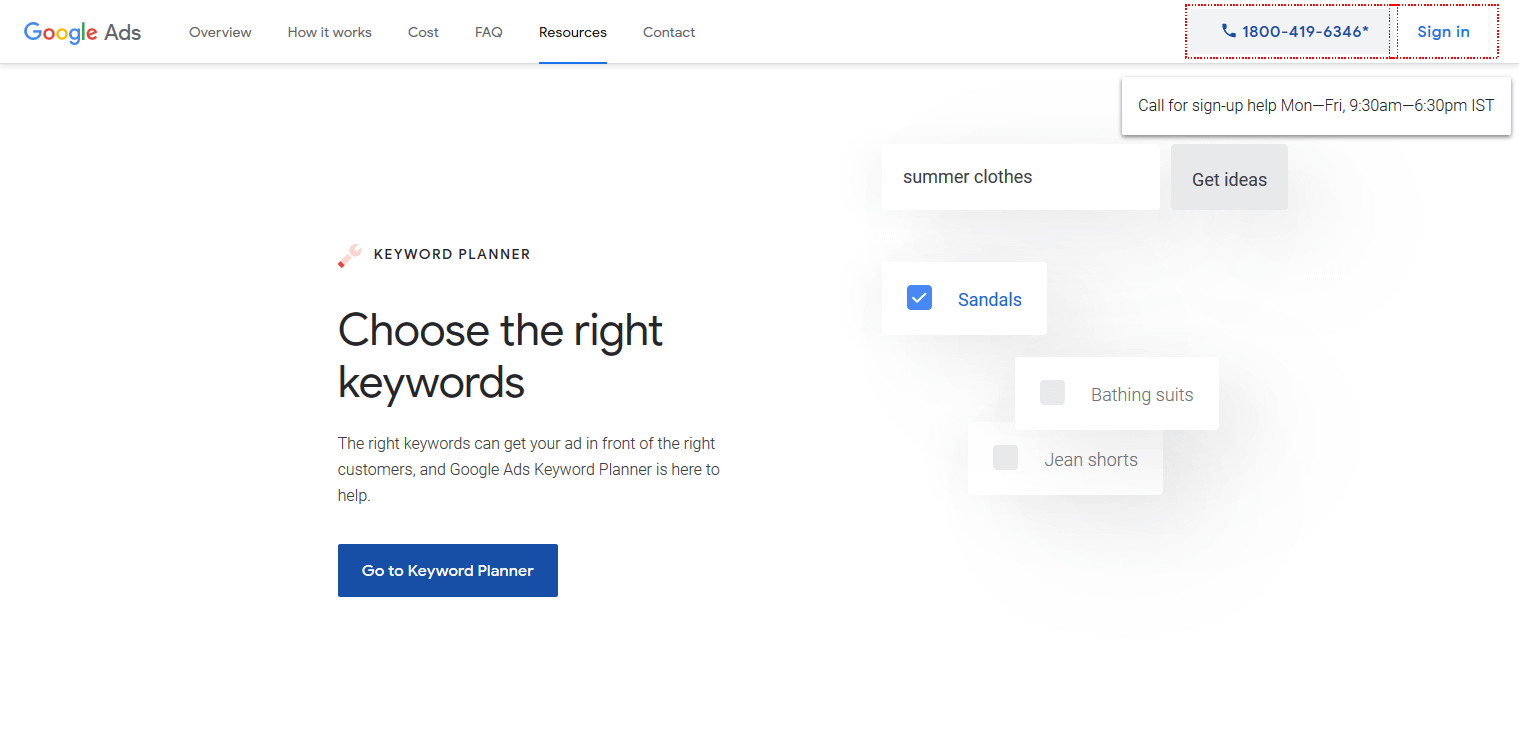Click the call hours tooltip message

pyautogui.click(x=1316, y=105)
